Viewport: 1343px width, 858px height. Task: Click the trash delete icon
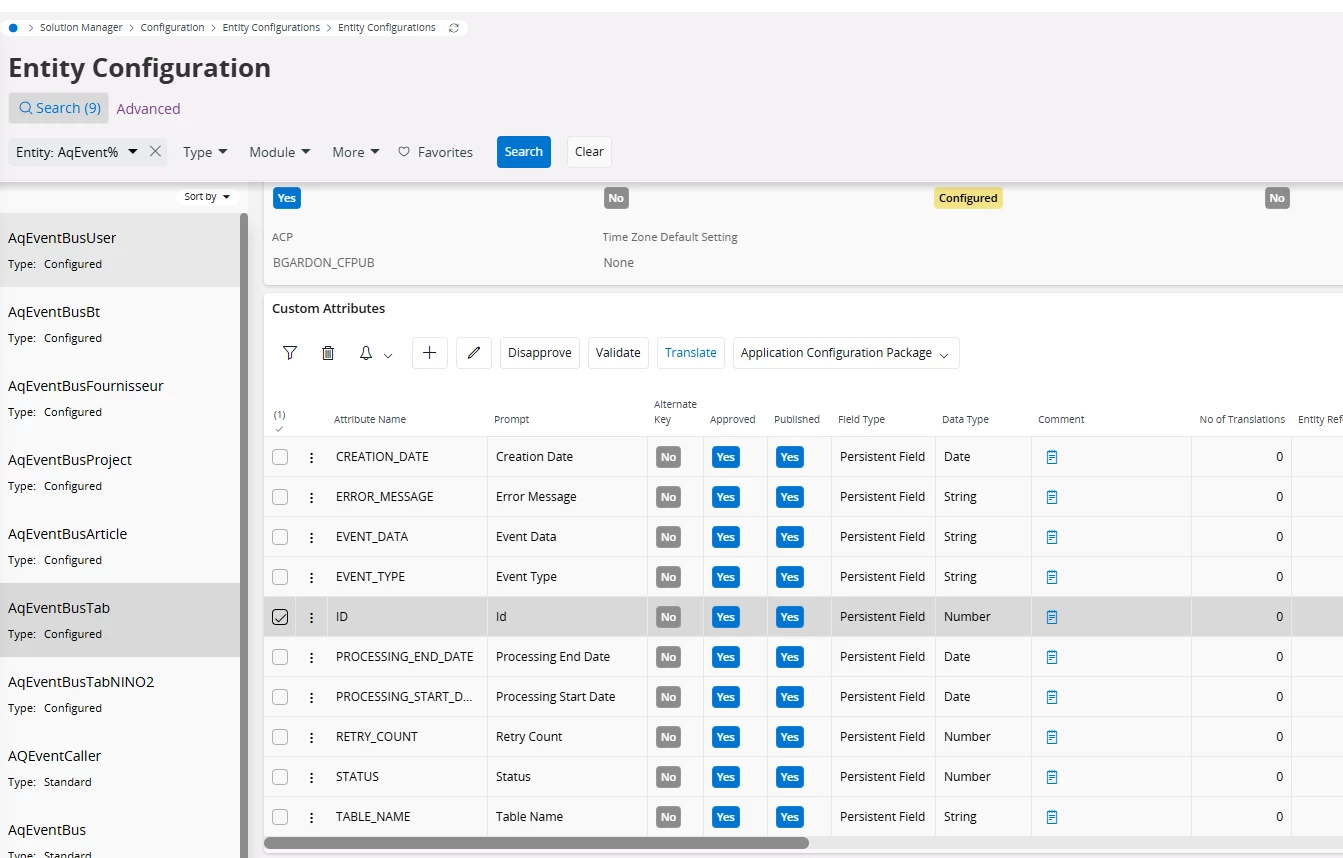[328, 353]
